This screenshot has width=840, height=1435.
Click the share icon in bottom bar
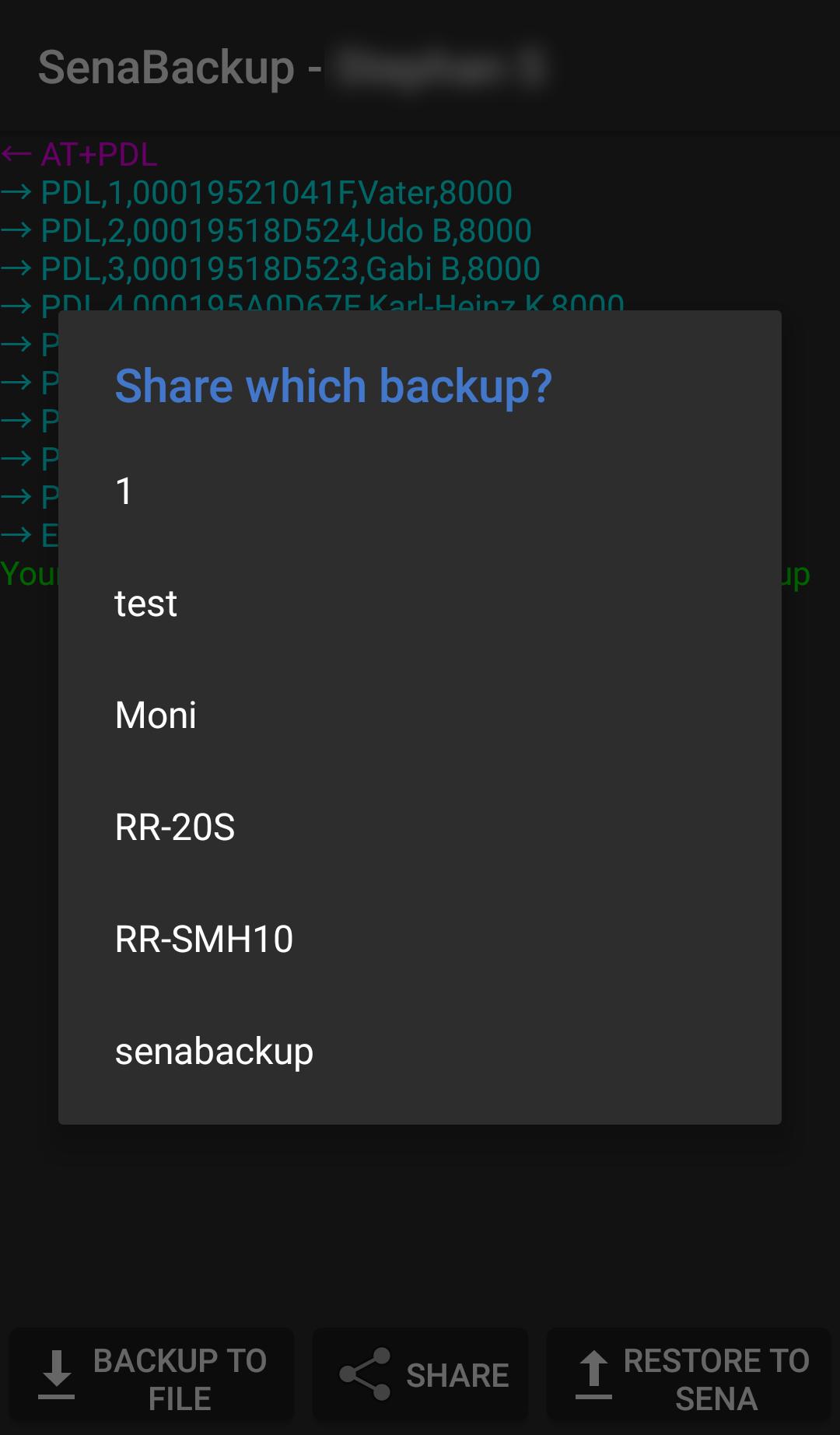tap(365, 1374)
